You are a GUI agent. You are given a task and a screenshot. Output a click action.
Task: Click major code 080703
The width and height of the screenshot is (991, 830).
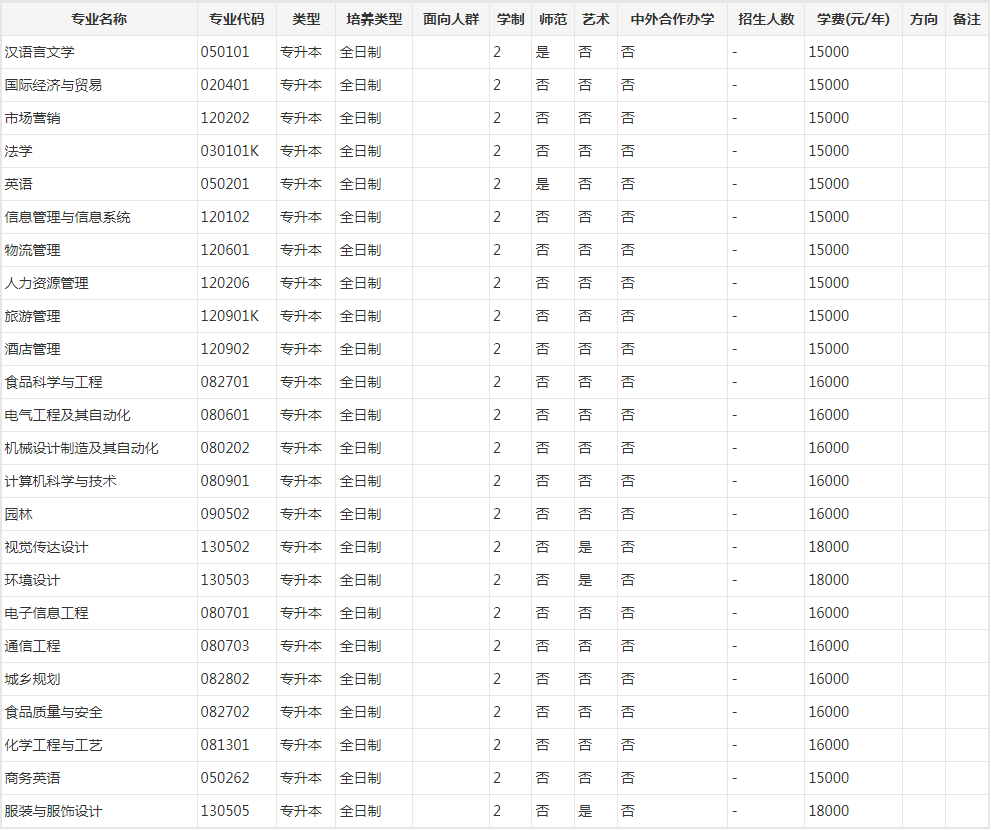tap(225, 646)
